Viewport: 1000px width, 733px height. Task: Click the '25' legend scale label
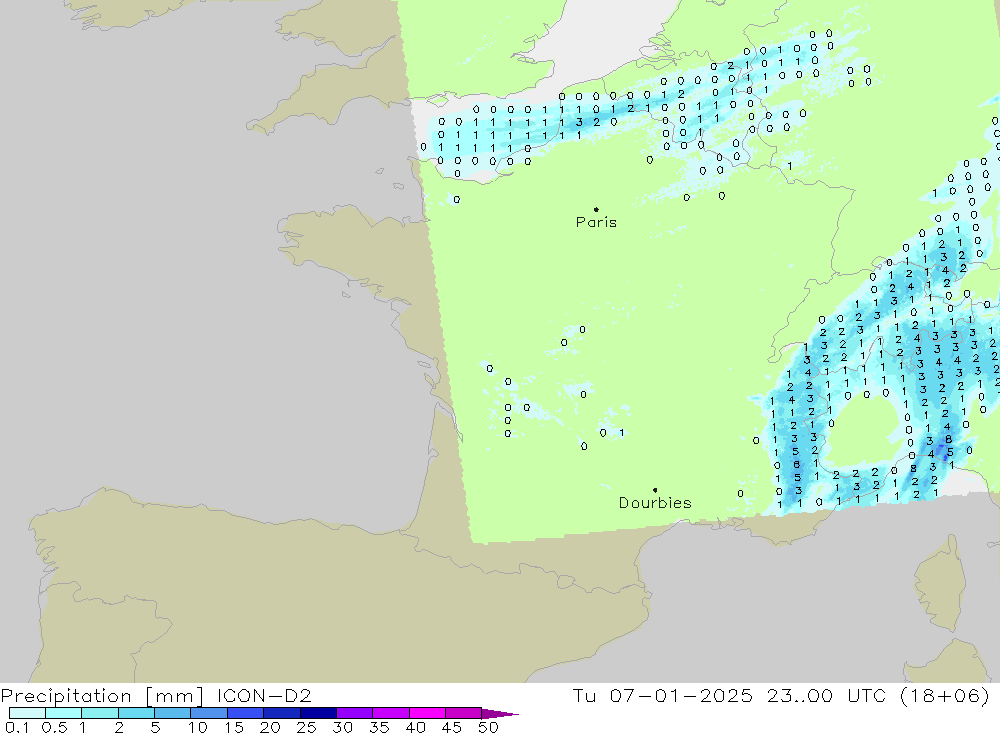(307, 727)
